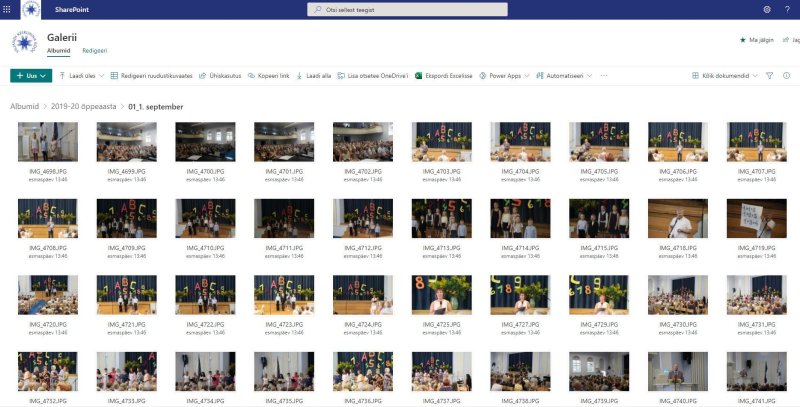Image resolution: width=800 pixels, height=407 pixels.
Task: Expand the Uus new item dropdown
Action: [30, 76]
